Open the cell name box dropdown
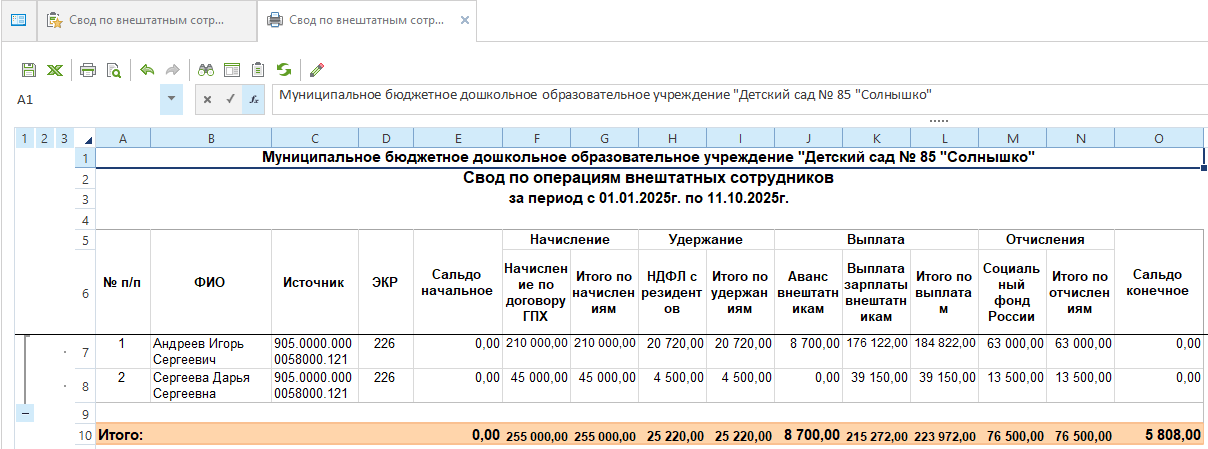 point(171,99)
